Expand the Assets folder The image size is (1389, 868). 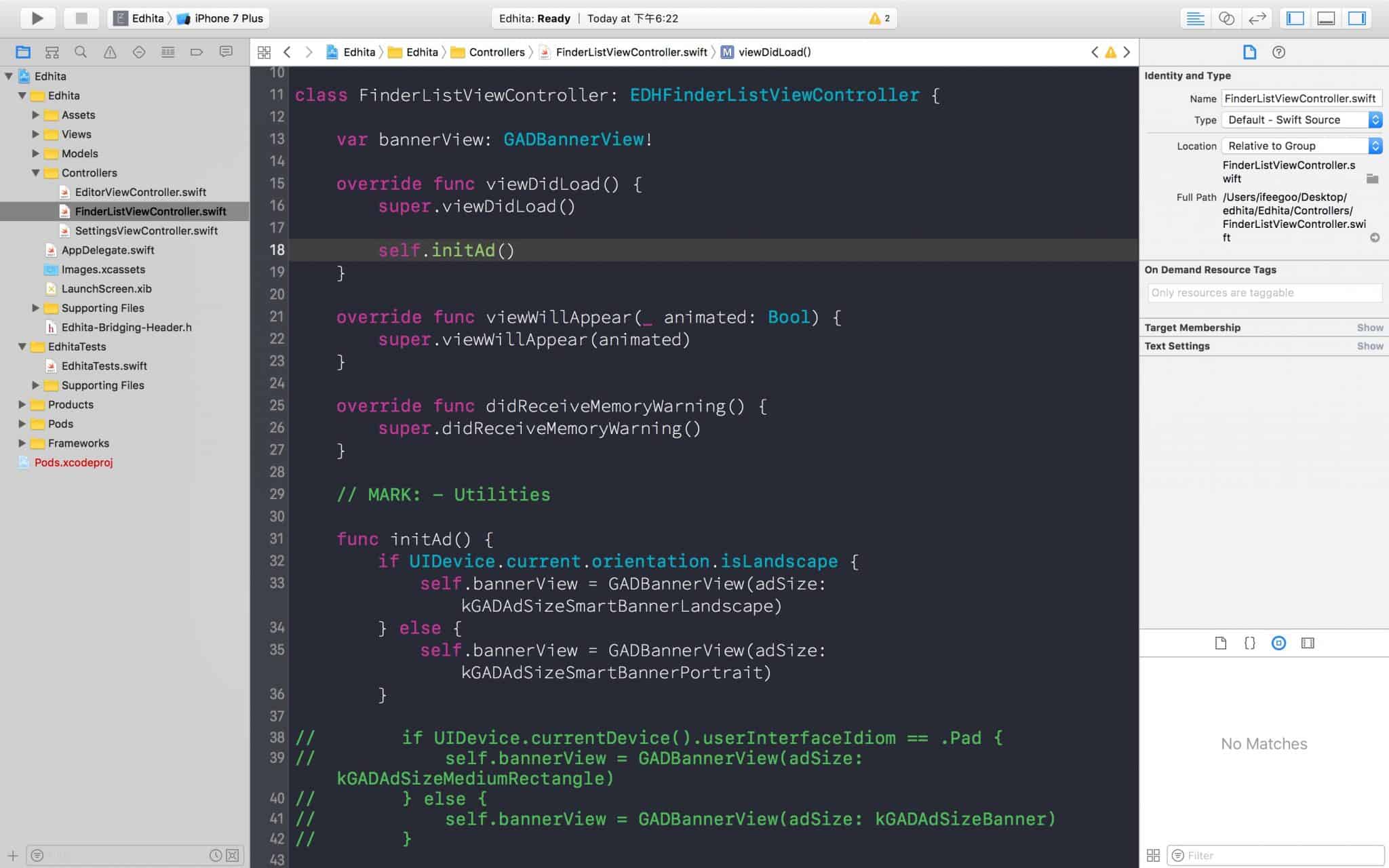pos(36,115)
